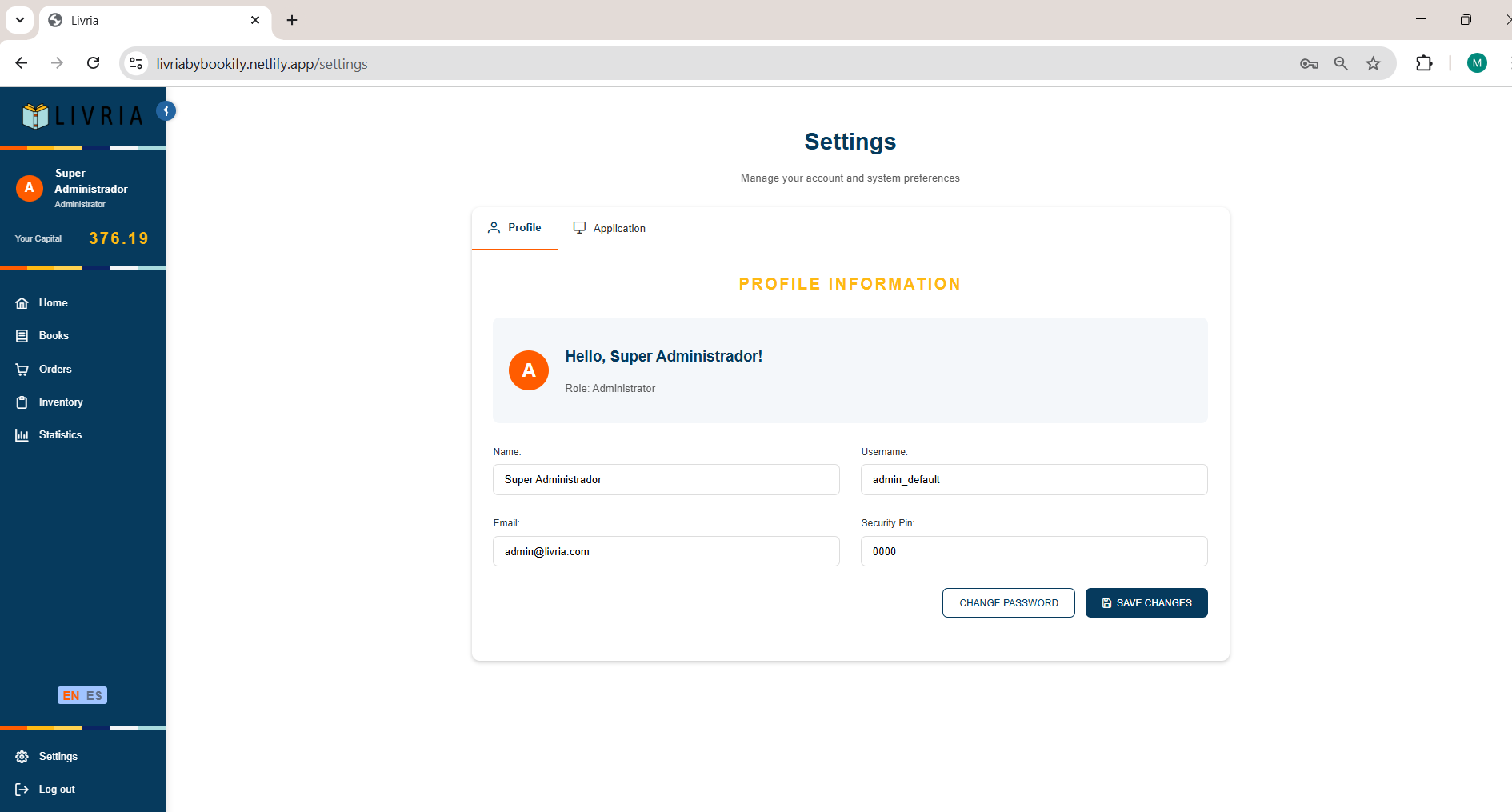The width and height of the screenshot is (1512, 812).
Task: Click the capital value 376.19
Action: click(x=118, y=238)
